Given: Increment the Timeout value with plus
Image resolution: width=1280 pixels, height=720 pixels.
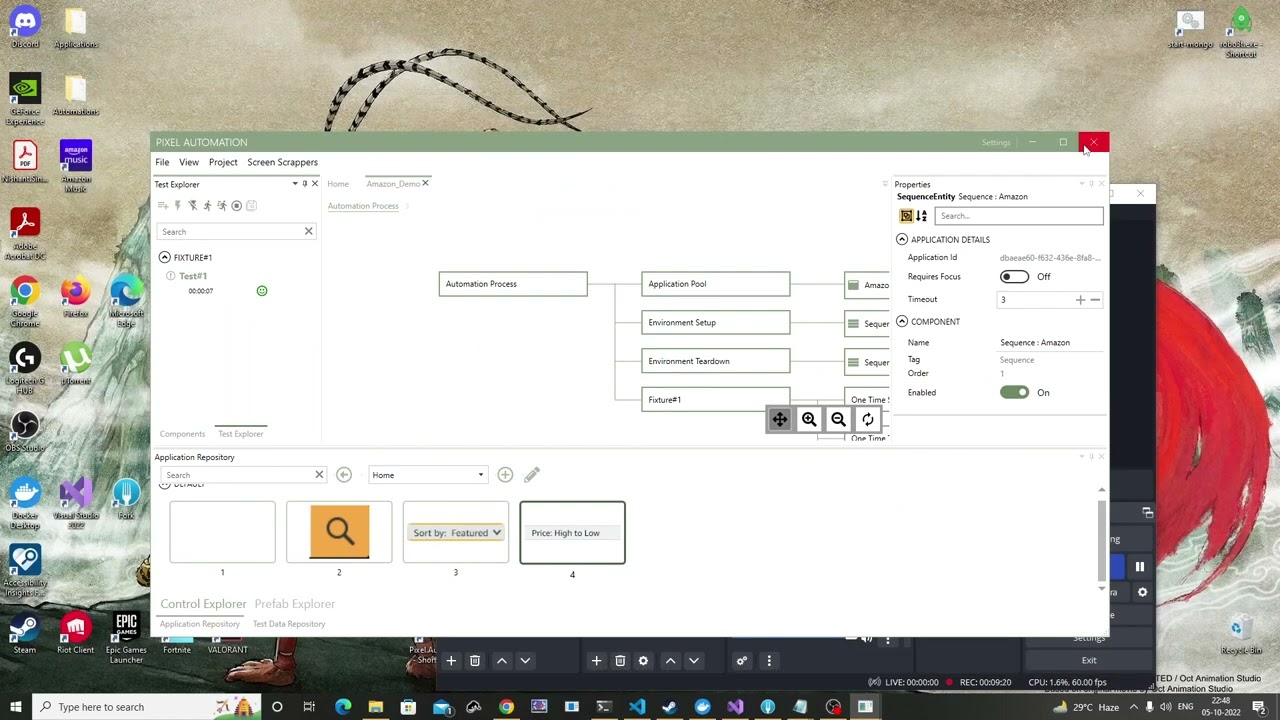Looking at the screenshot, I should coord(1080,299).
